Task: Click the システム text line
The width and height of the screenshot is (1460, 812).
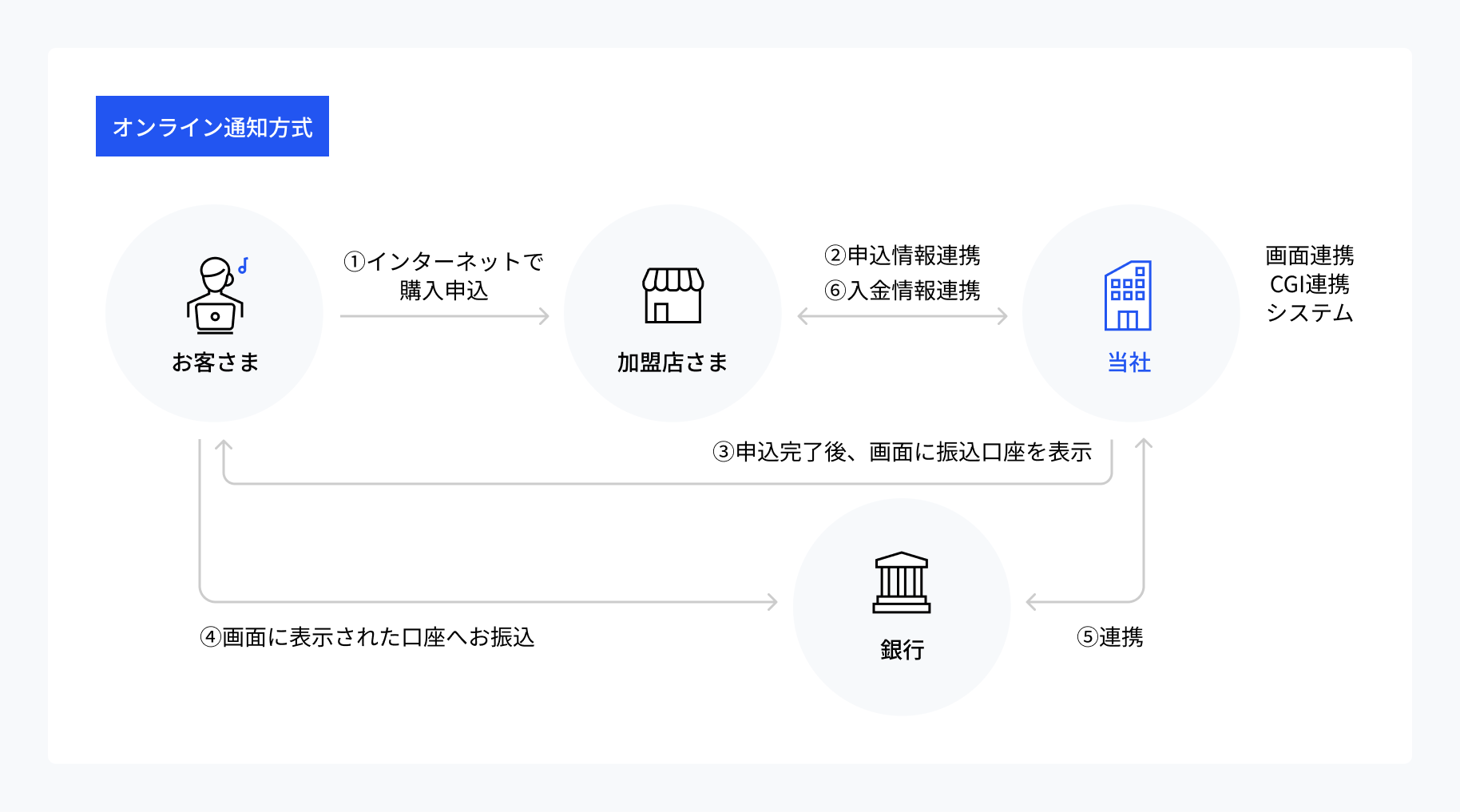Action: 1310,313
